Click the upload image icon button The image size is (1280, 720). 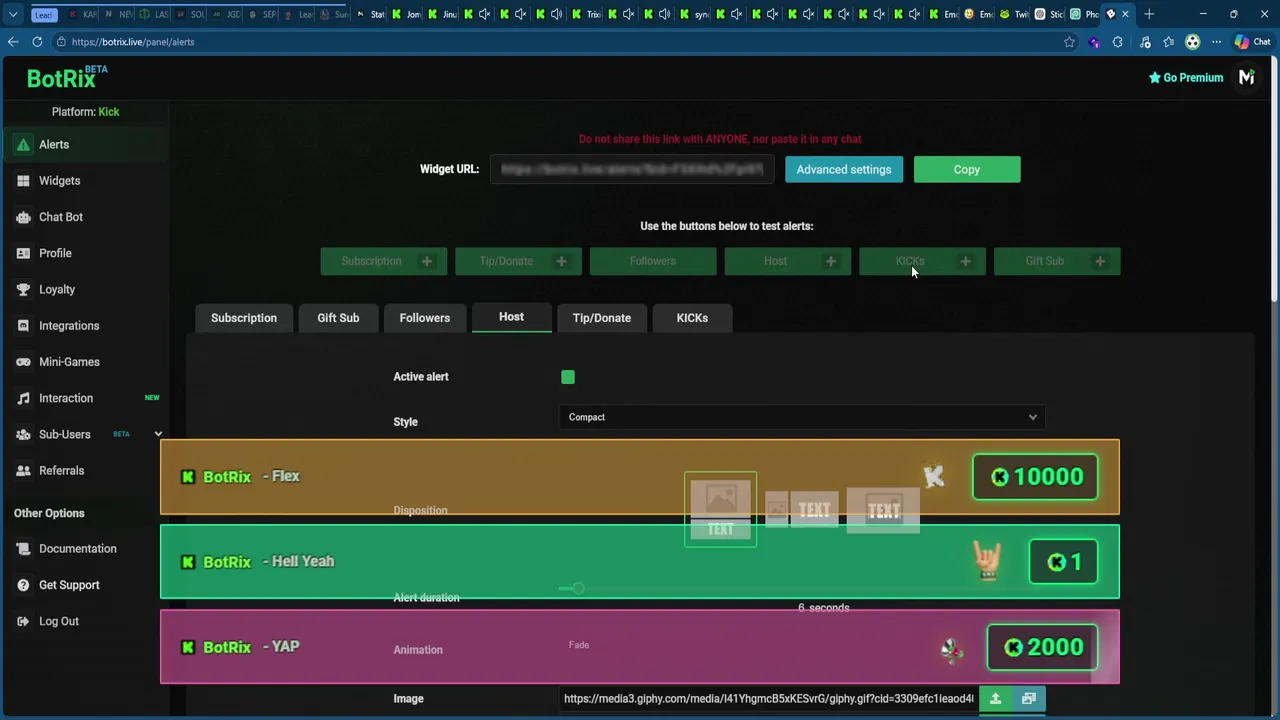coord(995,699)
